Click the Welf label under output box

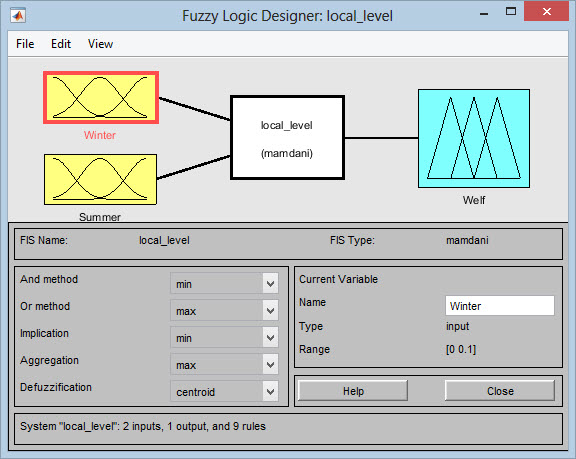[x=474, y=200]
